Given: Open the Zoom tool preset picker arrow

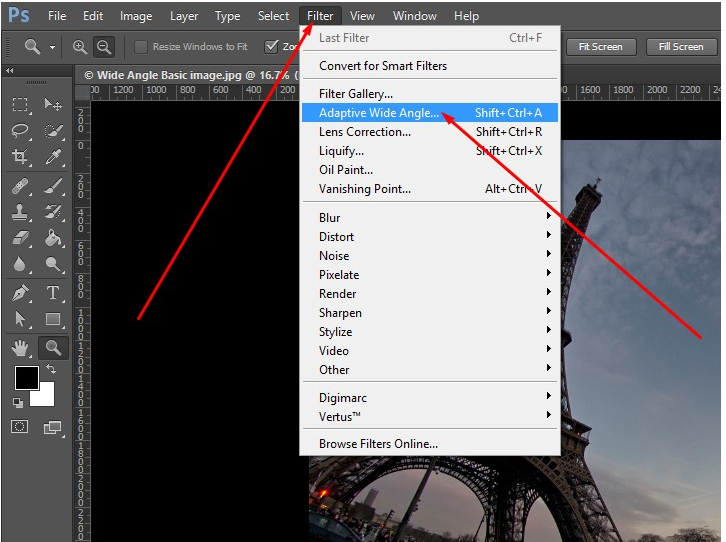Looking at the screenshot, I should tap(52, 47).
